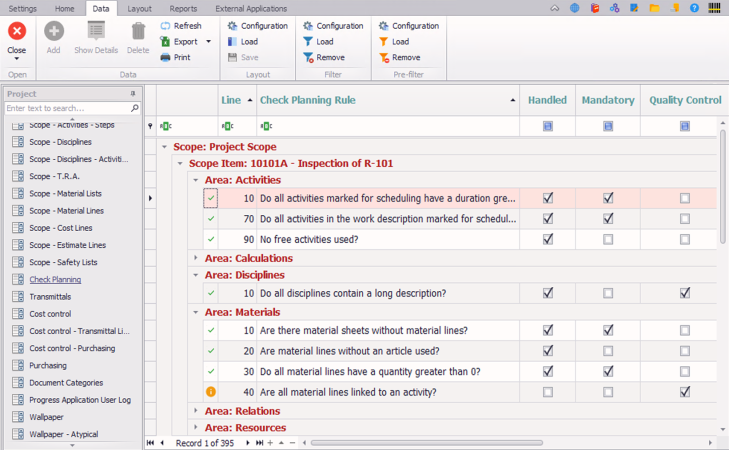Open Pre-filter Configuration
This screenshot has width=729, height=450.
[x=409, y=26]
